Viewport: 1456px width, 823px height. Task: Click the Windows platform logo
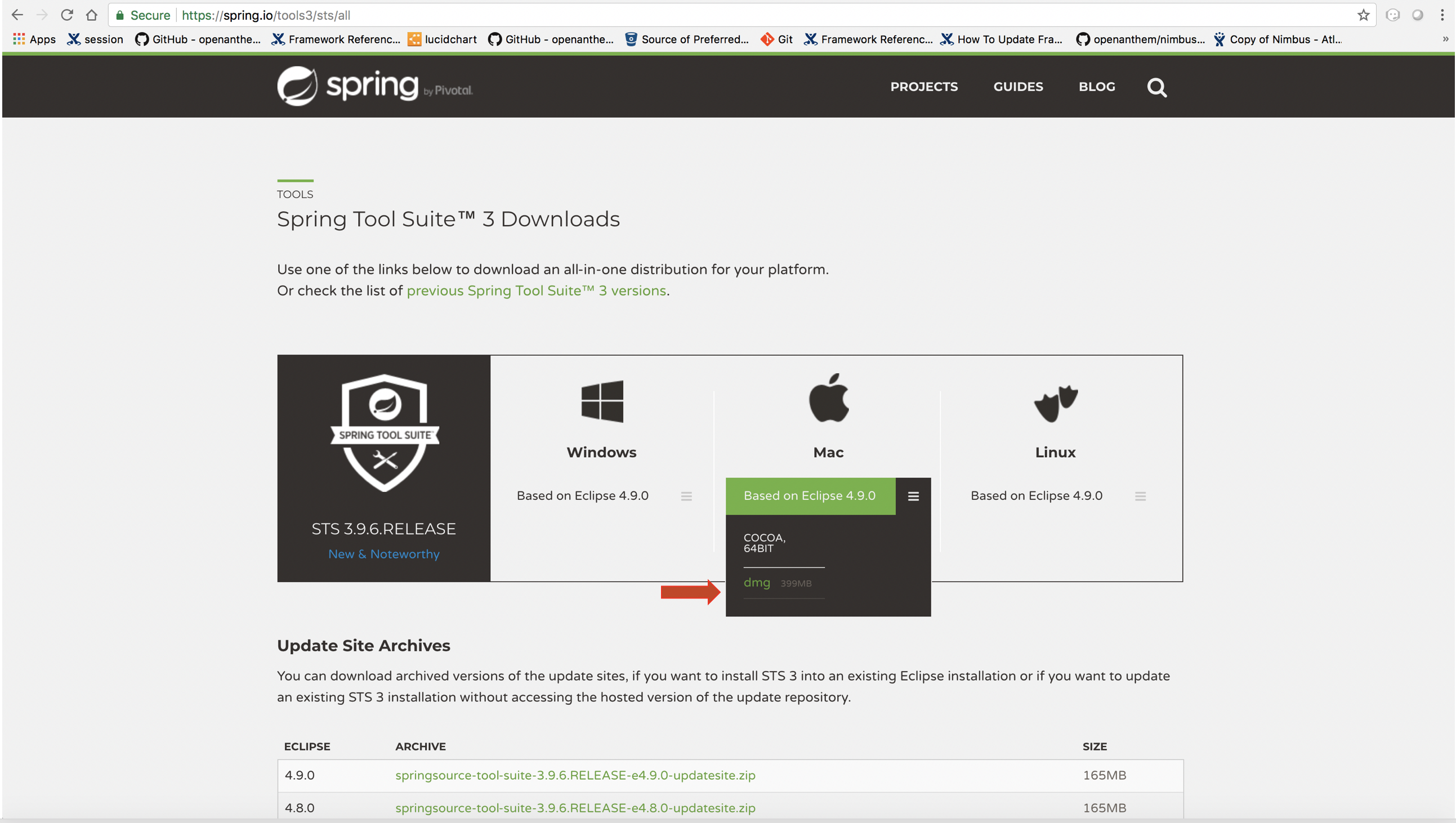(602, 401)
